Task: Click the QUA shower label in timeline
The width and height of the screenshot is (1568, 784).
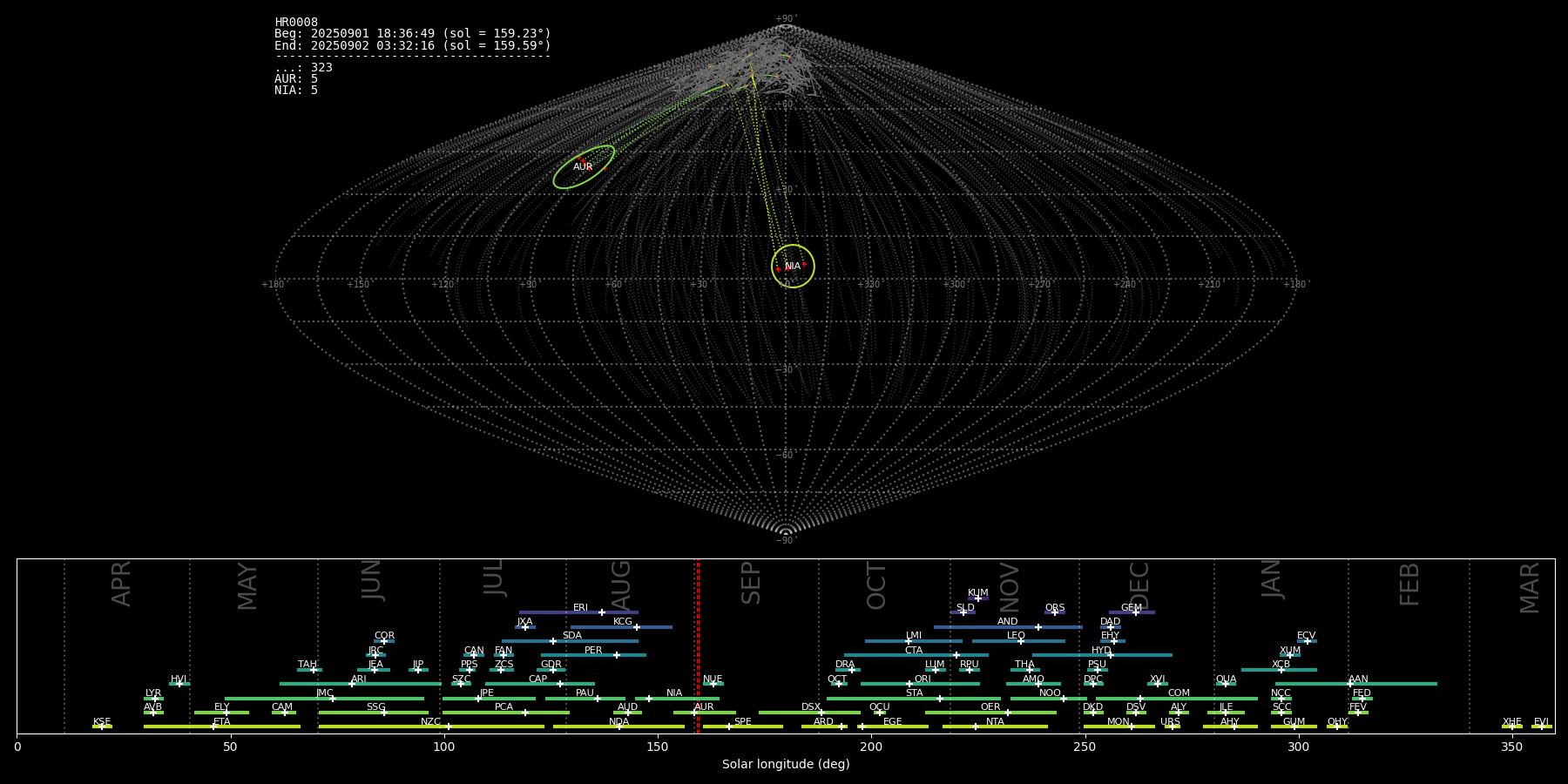Action: (x=1227, y=679)
